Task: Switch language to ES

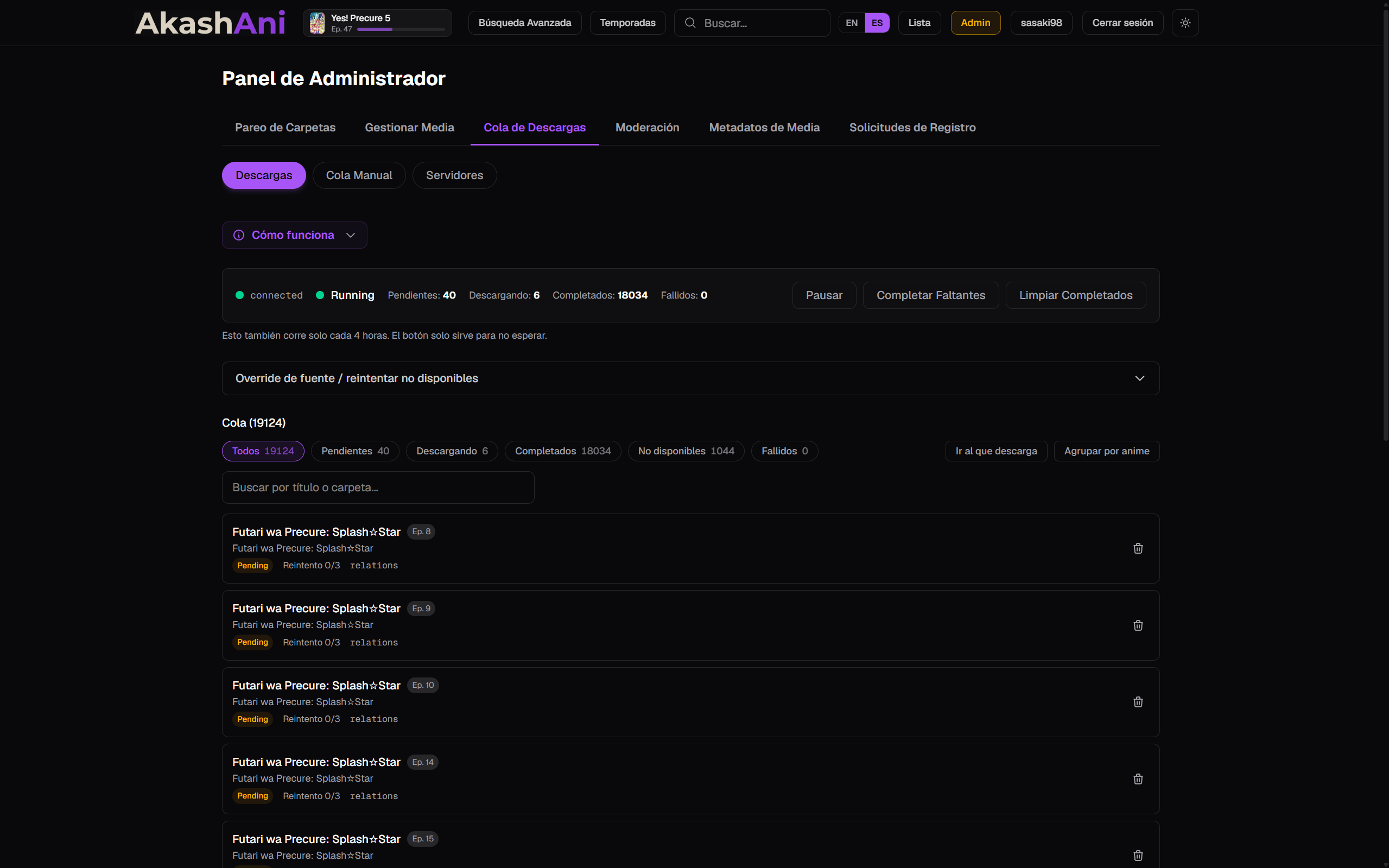Action: tap(877, 23)
